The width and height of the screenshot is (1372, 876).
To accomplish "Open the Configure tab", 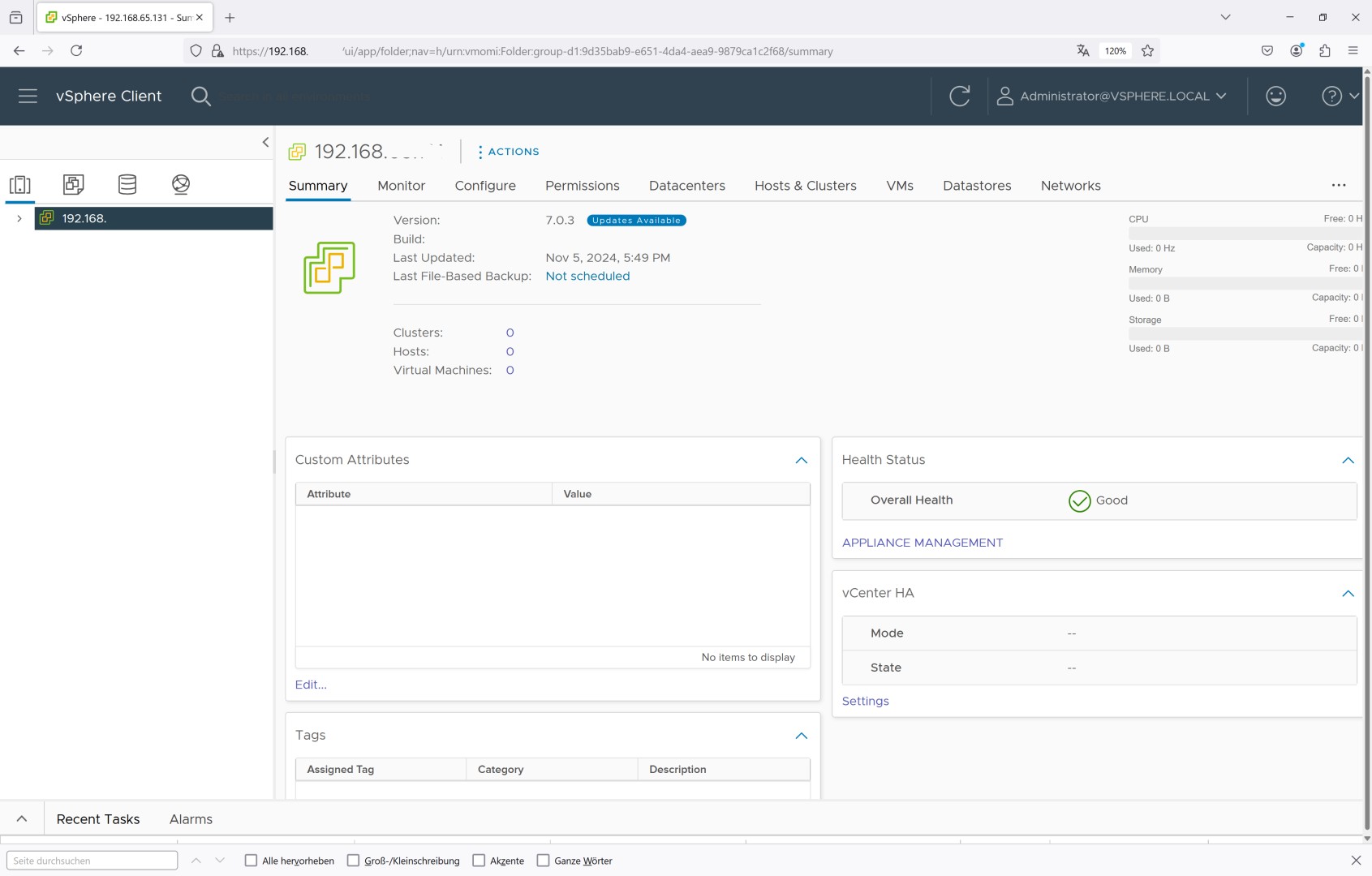I will (x=485, y=186).
